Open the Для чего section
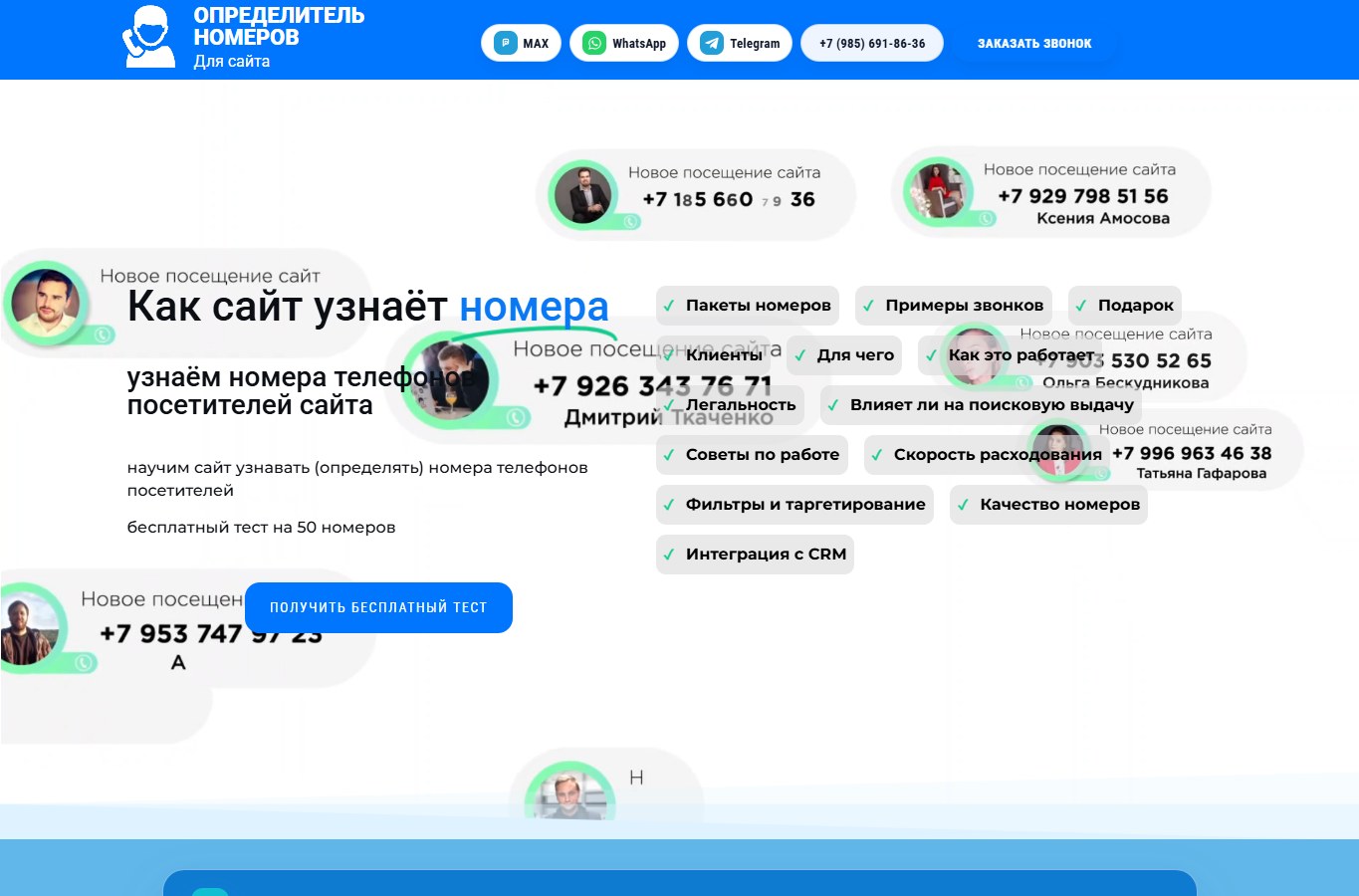Viewport: 1359px width, 896px height. [844, 355]
